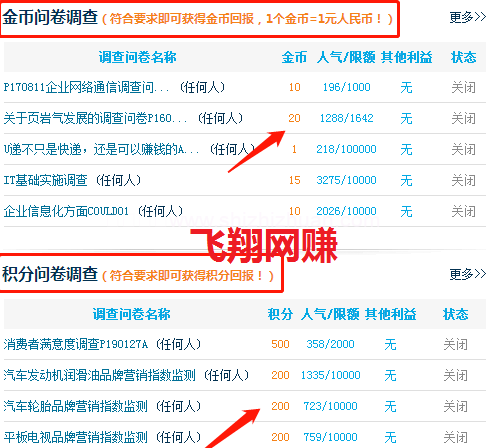Click 其他利益 header in gold coin table
Viewport: 488px width, 448px height.
pos(407,57)
